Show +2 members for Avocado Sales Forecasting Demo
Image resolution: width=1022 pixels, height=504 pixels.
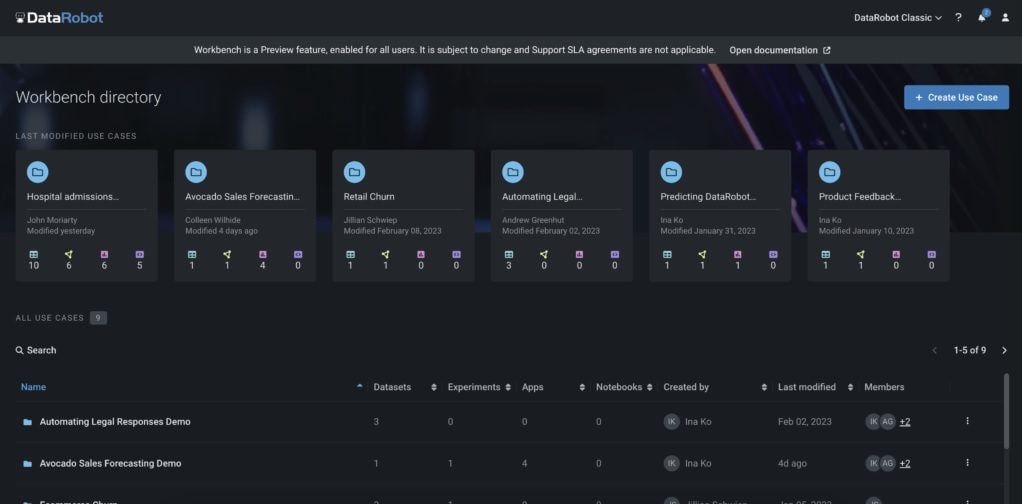[905, 464]
